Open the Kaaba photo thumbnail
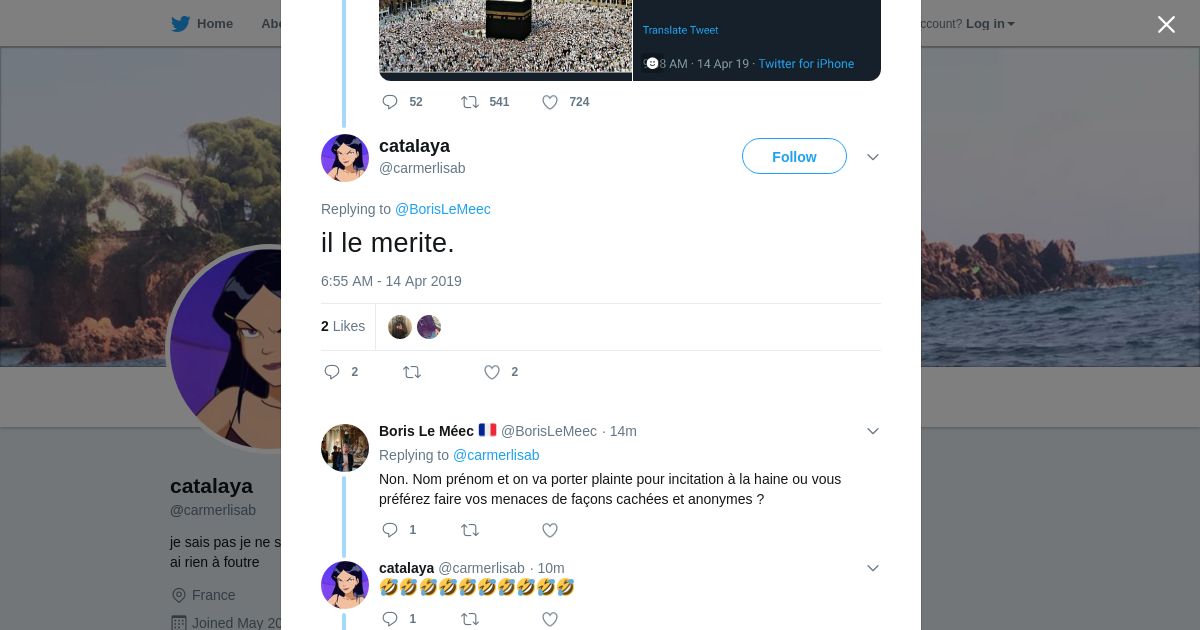The width and height of the screenshot is (1200, 630). click(x=505, y=36)
